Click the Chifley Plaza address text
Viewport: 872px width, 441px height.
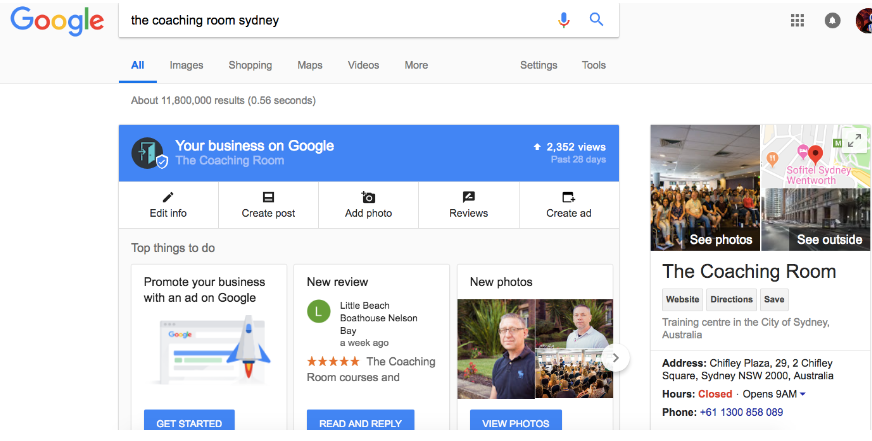coord(747,369)
